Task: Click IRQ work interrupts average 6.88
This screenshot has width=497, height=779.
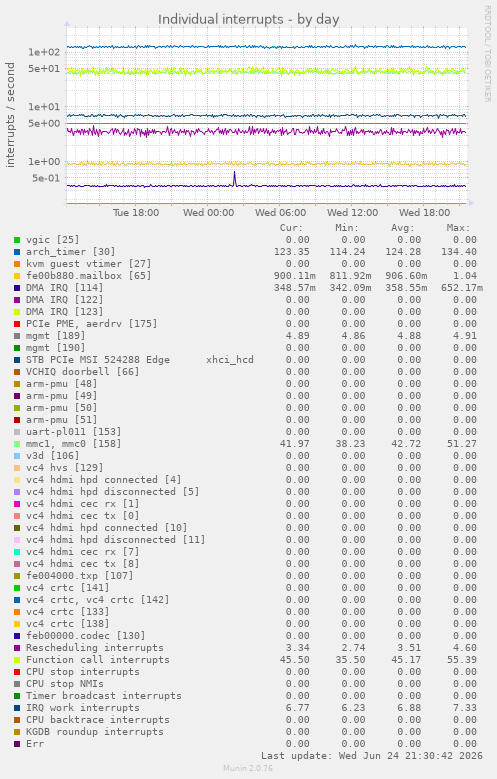Action: click(409, 708)
